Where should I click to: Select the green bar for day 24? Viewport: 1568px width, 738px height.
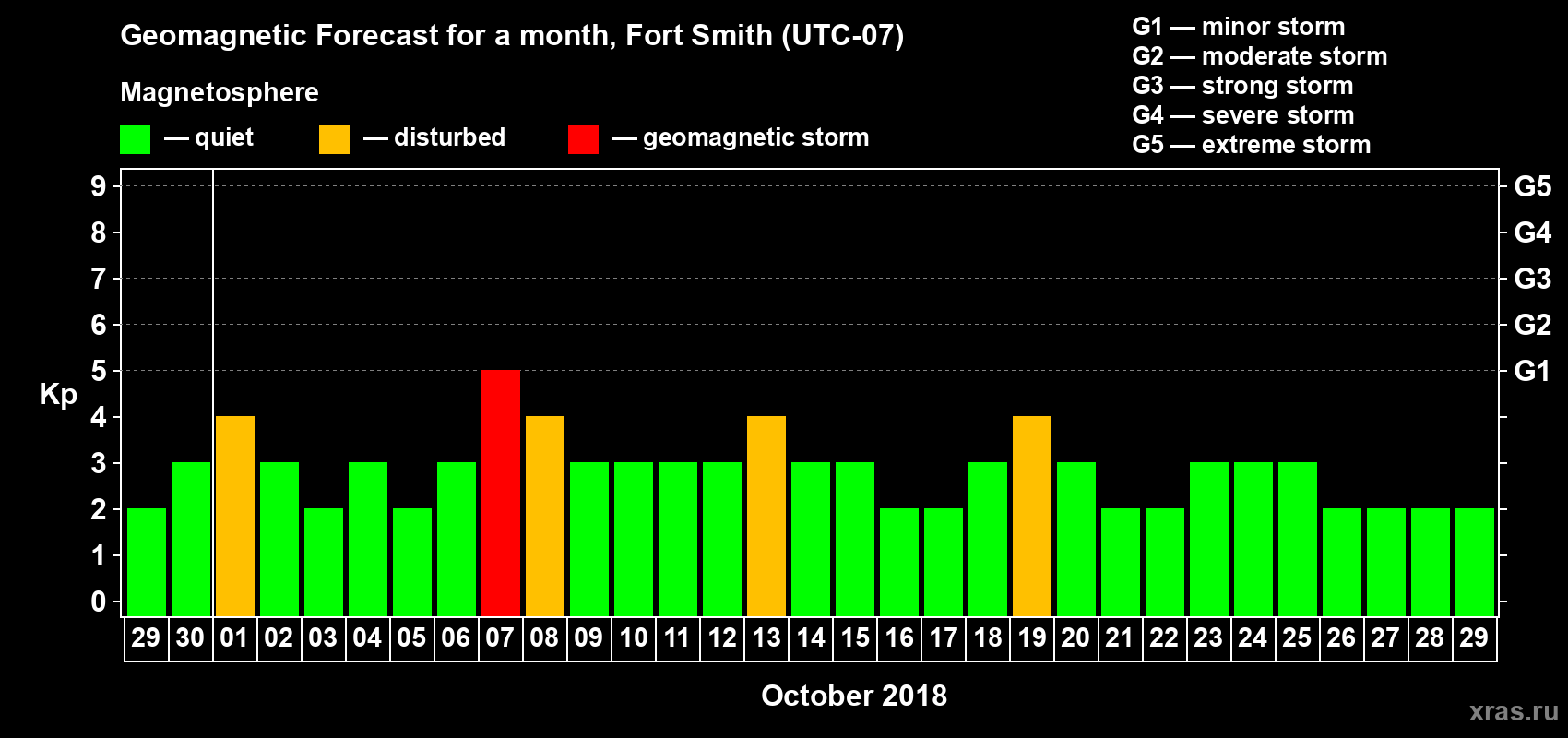click(x=1253, y=540)
